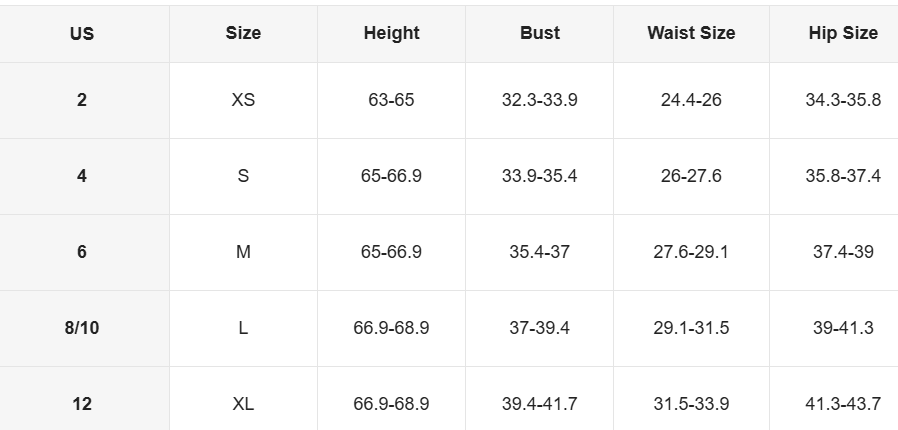This screenshot has height=430, width=898.
Task: Click the Size column header
Action: (243, 33)
